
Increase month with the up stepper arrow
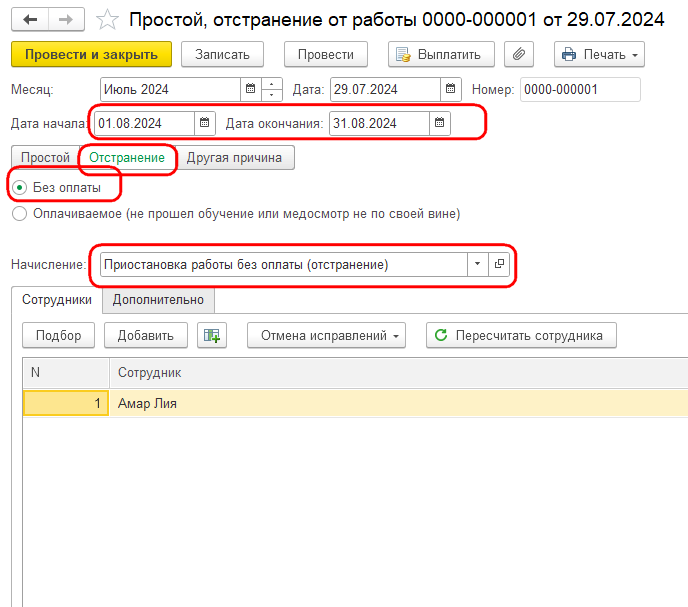tap(272, 84)
